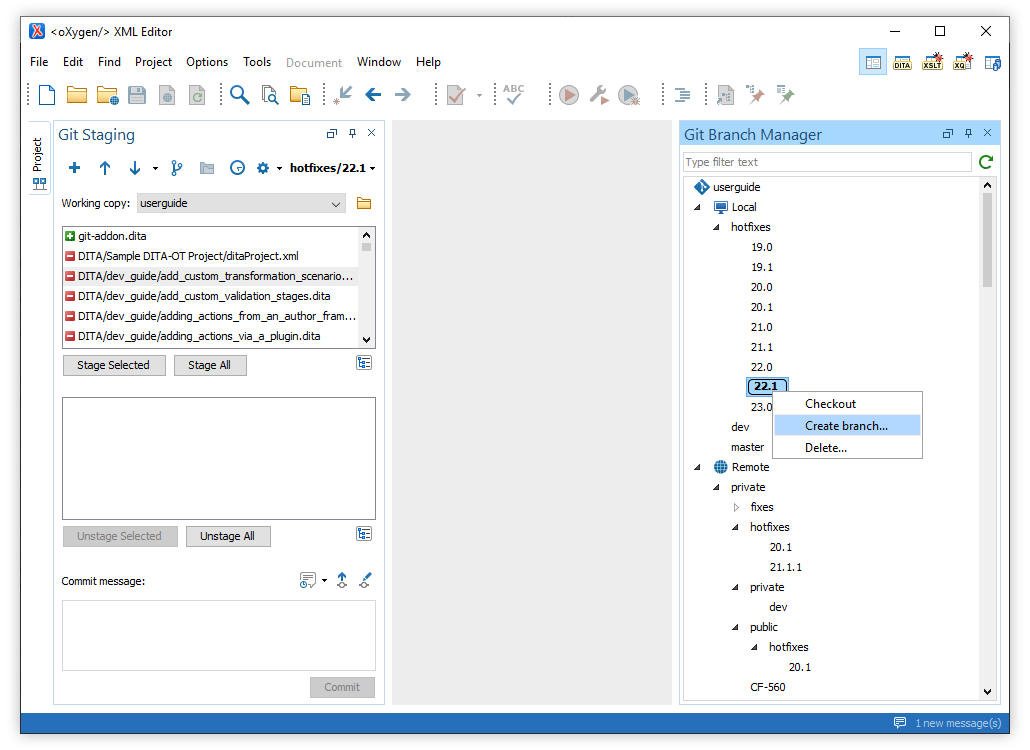1030x750 pixels.
Task: Click the Apply Transformation Scenario play icon
Action: coord(569,95)
